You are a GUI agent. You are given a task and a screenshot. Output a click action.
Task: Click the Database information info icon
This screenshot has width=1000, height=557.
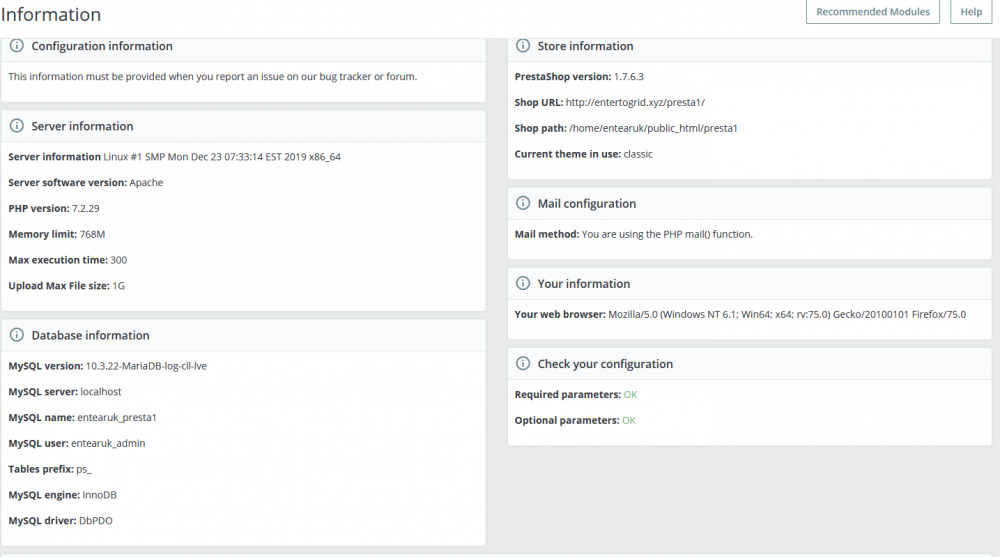click(17, 335)
